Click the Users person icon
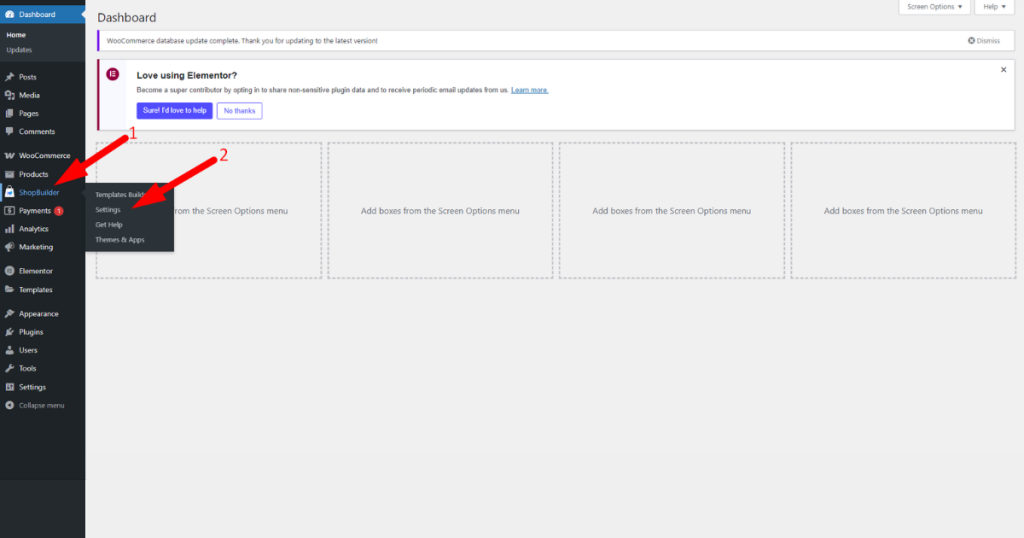The width and height of the screenshot is (1024, 538). (x=10, y=351)
